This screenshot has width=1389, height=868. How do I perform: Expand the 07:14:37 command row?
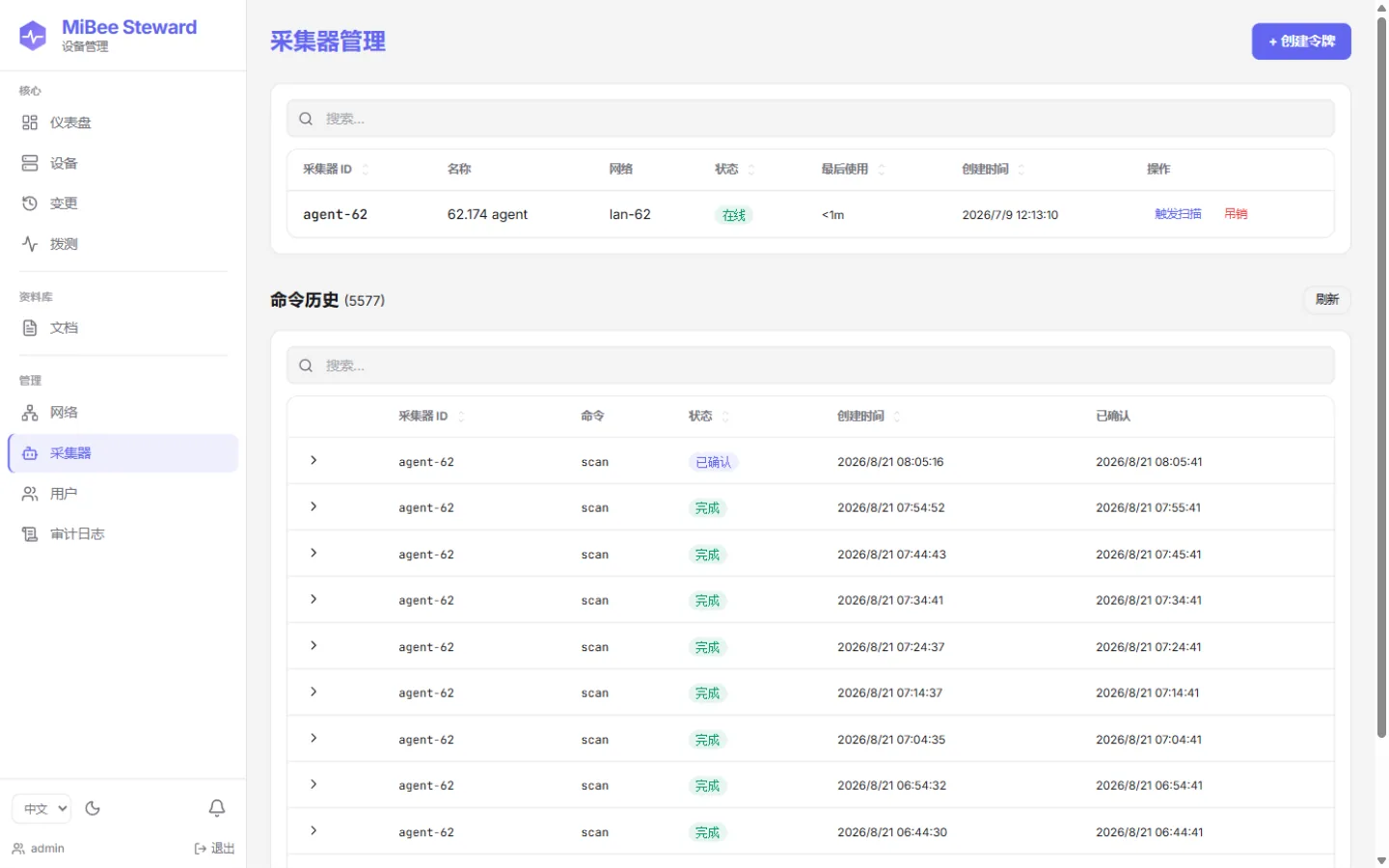[x=313, y=692]
